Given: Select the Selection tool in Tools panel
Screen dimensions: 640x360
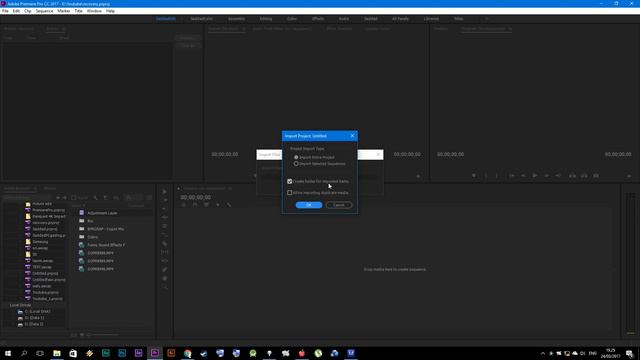Looking at the screenshot, I should (x=164, y=191).
